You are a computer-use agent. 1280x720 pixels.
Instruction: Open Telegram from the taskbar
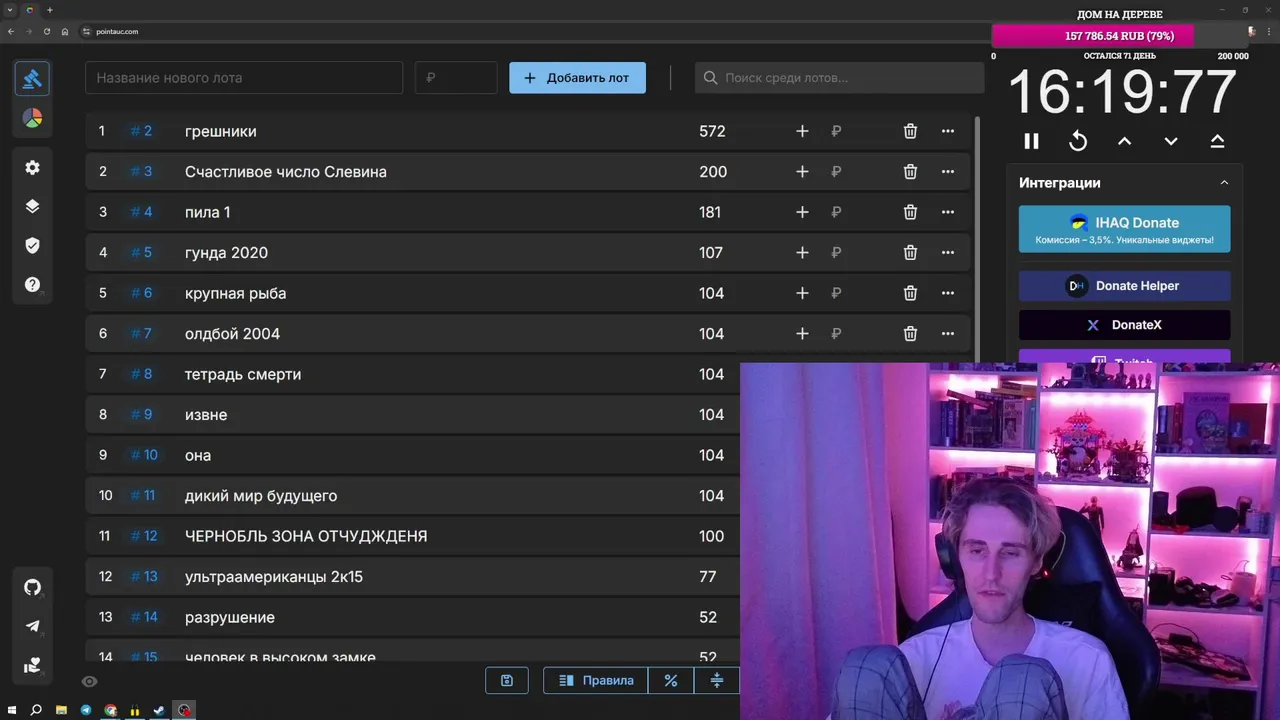pyautogui.click(x=85, y=710)
